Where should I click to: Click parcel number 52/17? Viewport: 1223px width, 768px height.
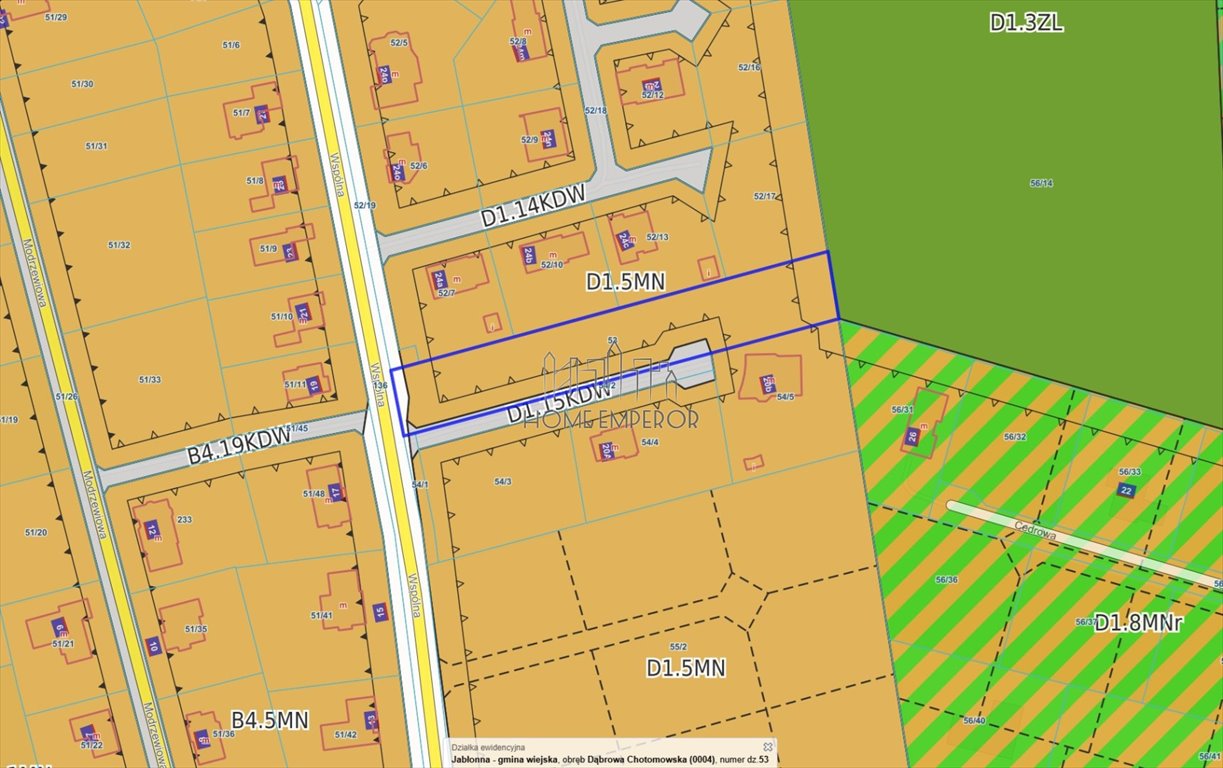(x=765, y=196)
